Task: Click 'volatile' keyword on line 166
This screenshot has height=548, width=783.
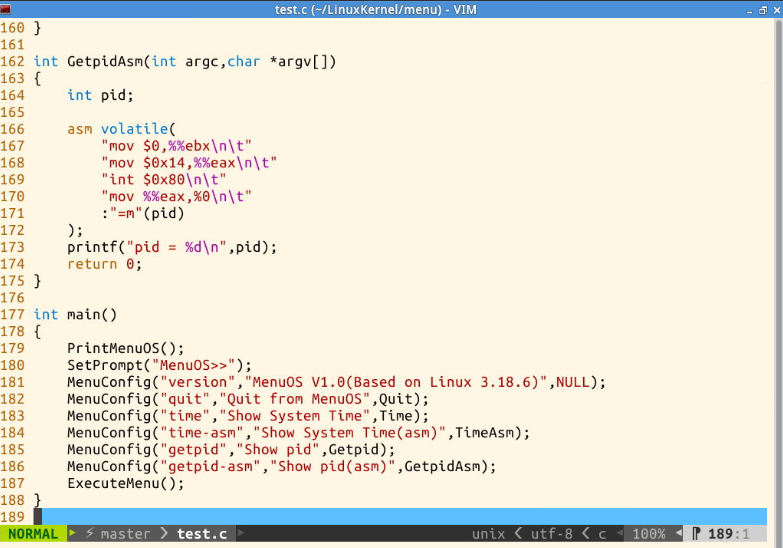Action: point(134,129)
